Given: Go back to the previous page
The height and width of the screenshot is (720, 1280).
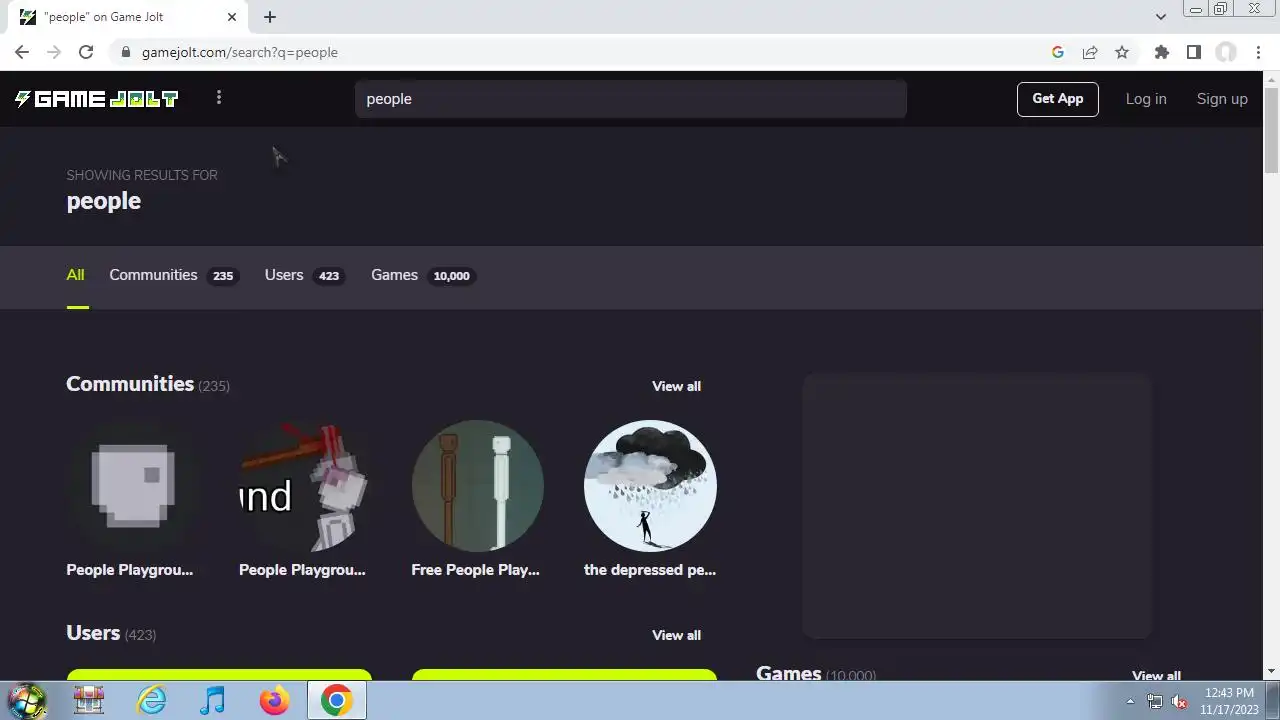Looking at the screenshot, I should click(x=22, y=52).
